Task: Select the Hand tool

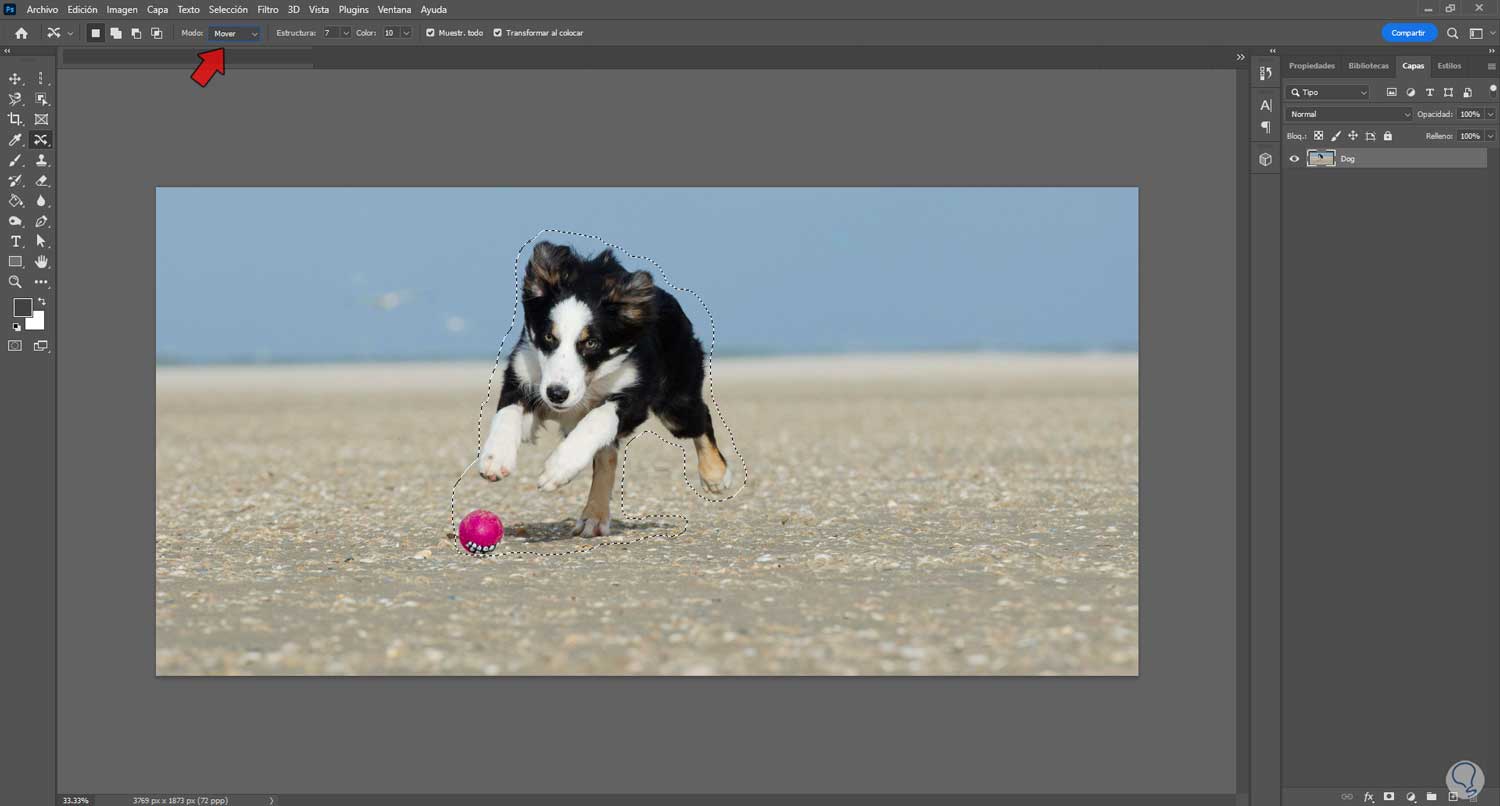Action: click(x=41, y=262)
